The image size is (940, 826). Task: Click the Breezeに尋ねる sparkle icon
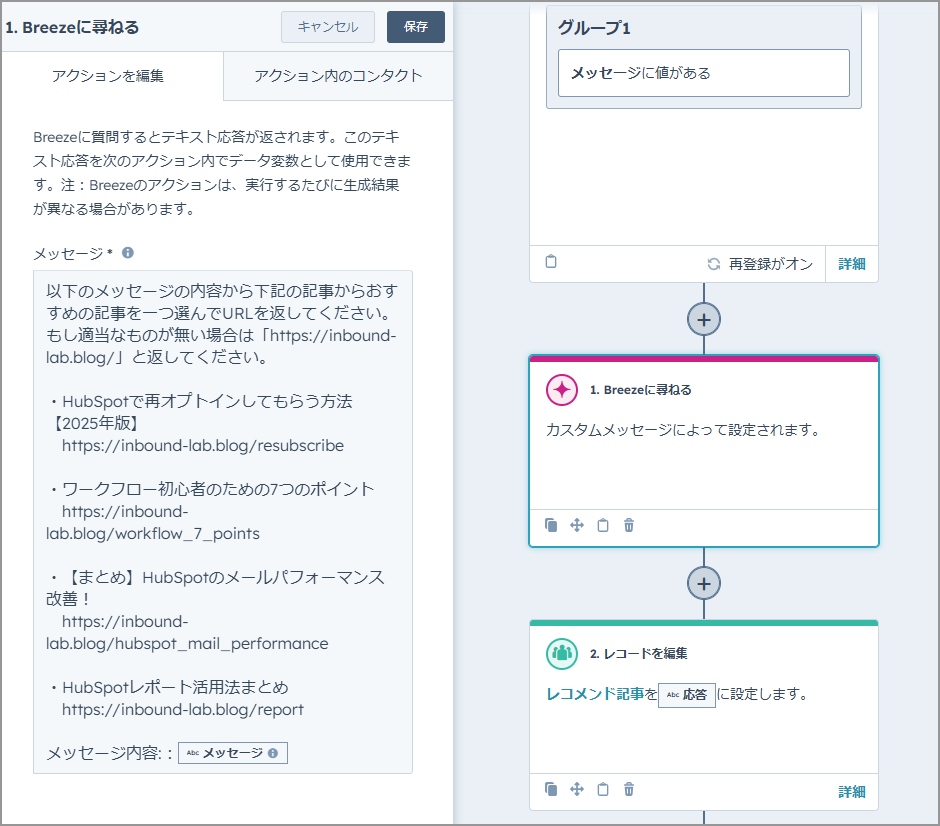click(562, 390)
